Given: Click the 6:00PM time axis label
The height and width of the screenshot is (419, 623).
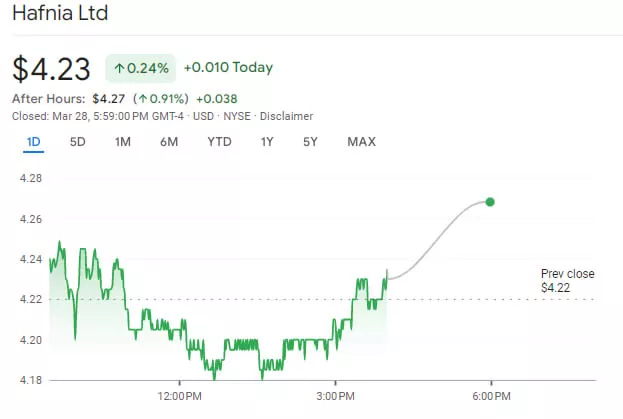Looking at the screenshot, I should coord(491,395).
